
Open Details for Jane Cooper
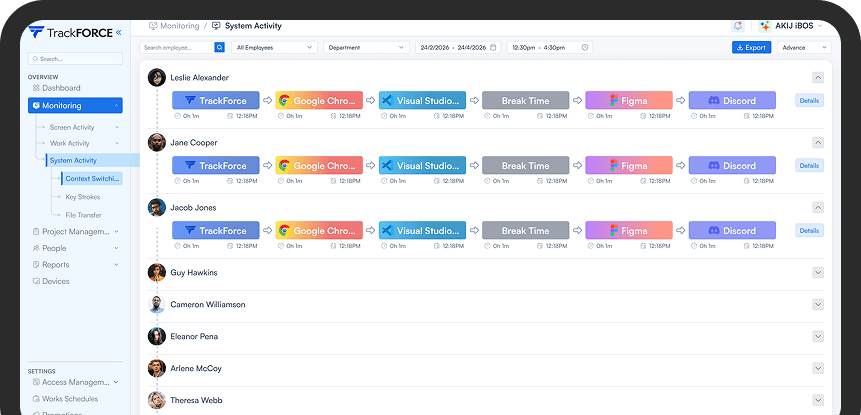click(x=809, y=165)
